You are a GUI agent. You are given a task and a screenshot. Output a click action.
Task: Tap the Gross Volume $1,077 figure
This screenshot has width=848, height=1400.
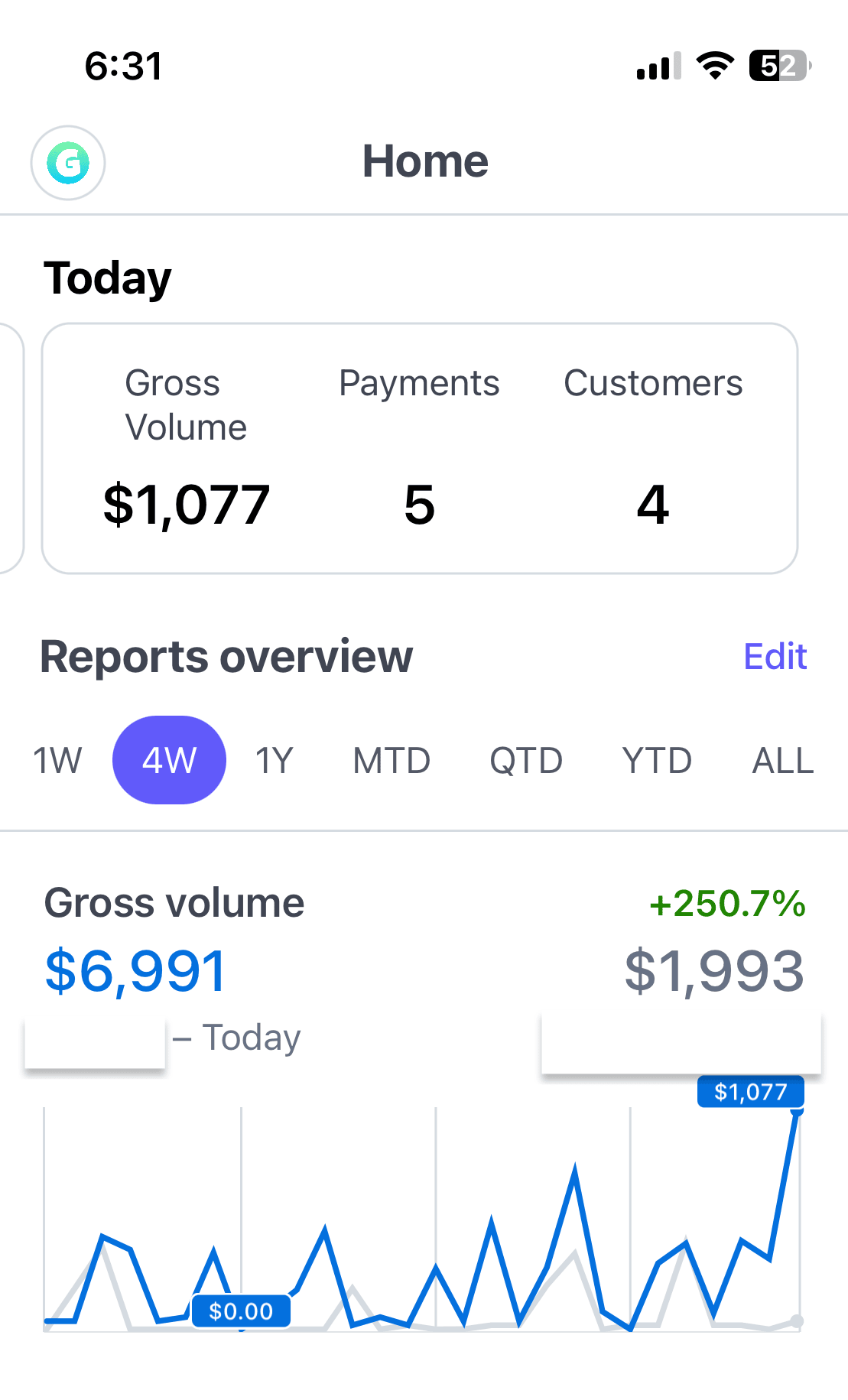click(x=187, y=505)
